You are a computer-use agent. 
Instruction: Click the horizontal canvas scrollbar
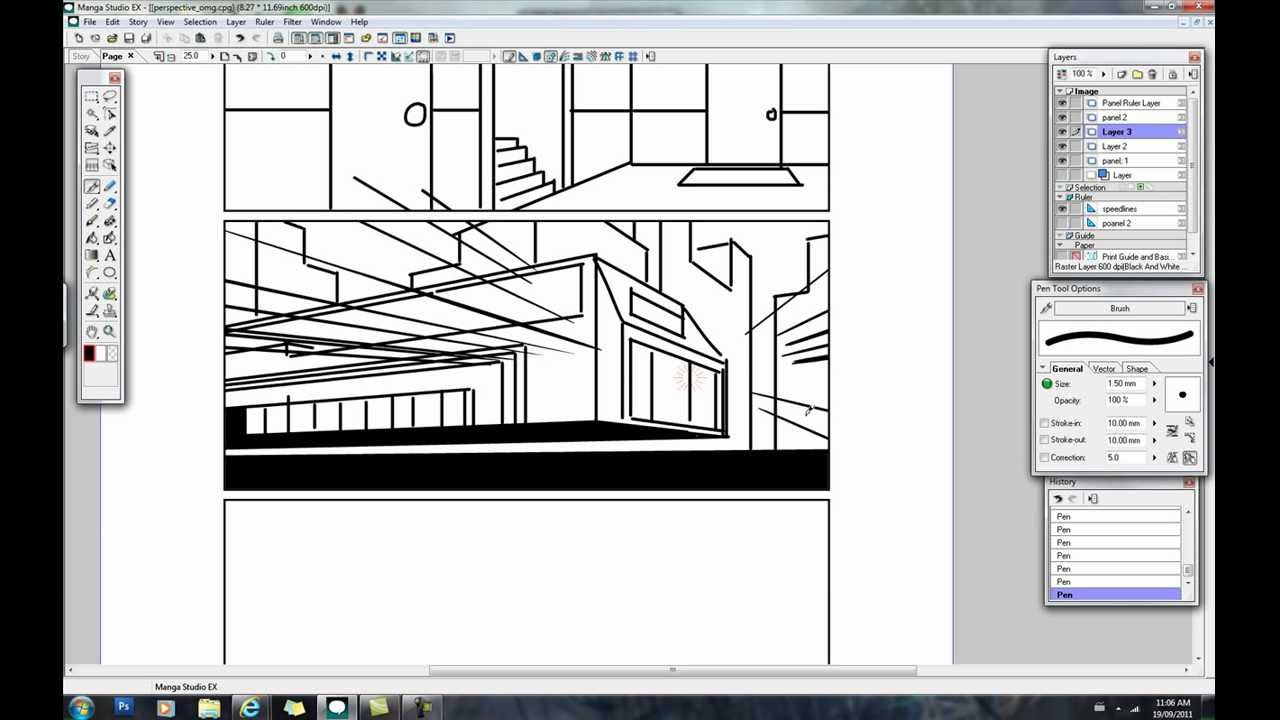673,670
